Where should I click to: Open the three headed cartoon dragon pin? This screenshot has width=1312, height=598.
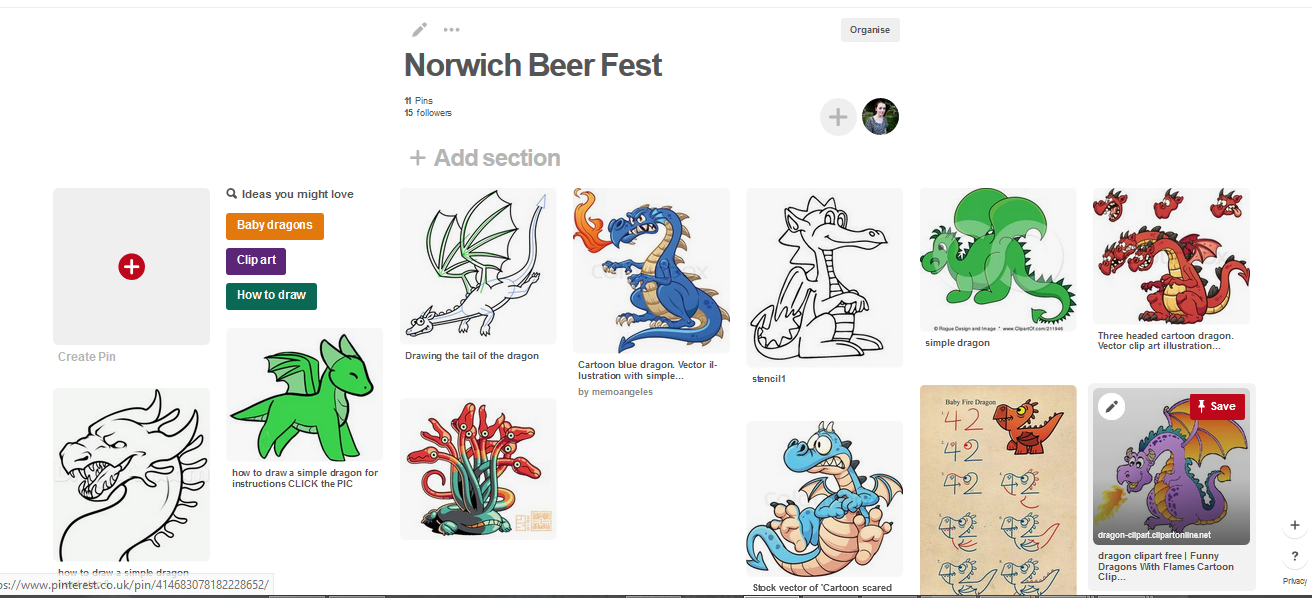pyautogui.click(x=1171, y=257)
